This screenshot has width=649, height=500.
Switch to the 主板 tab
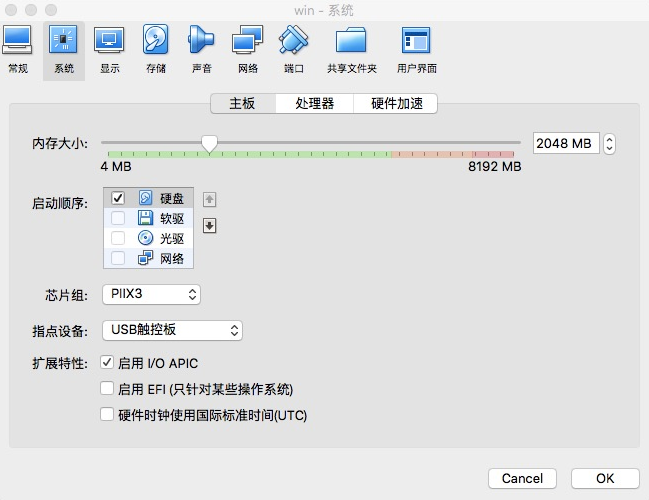pos(243,103)
